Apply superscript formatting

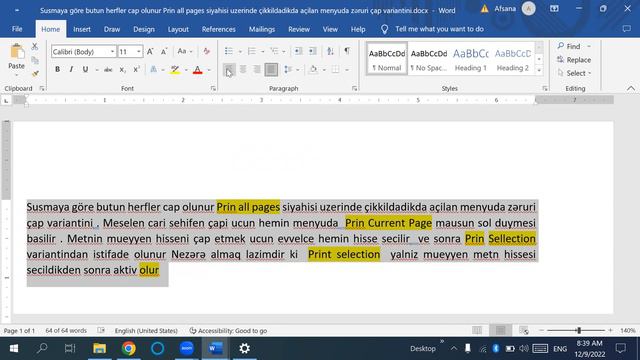click(x=136, y=70)
